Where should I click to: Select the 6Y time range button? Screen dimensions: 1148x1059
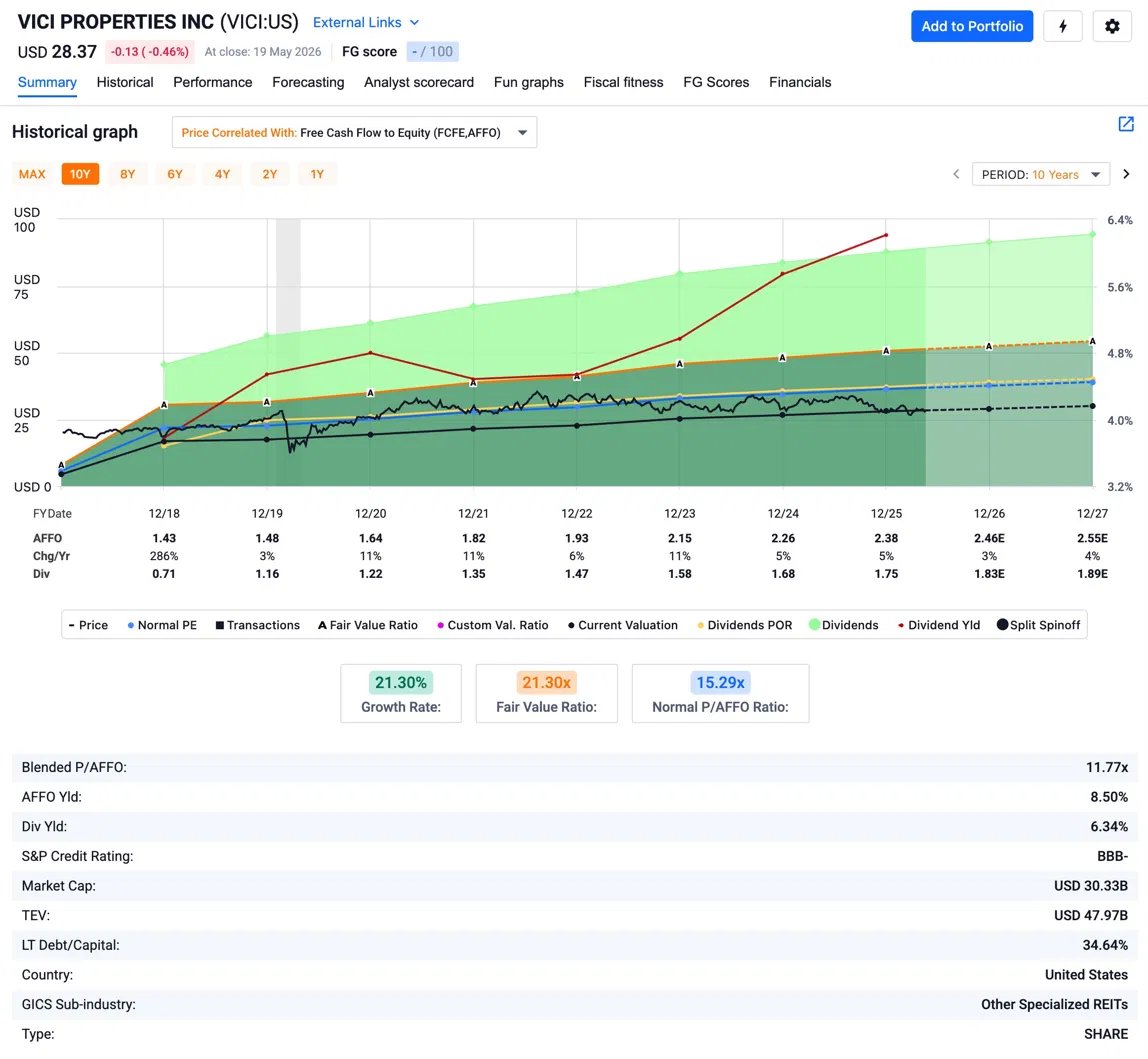click(175, 174)
